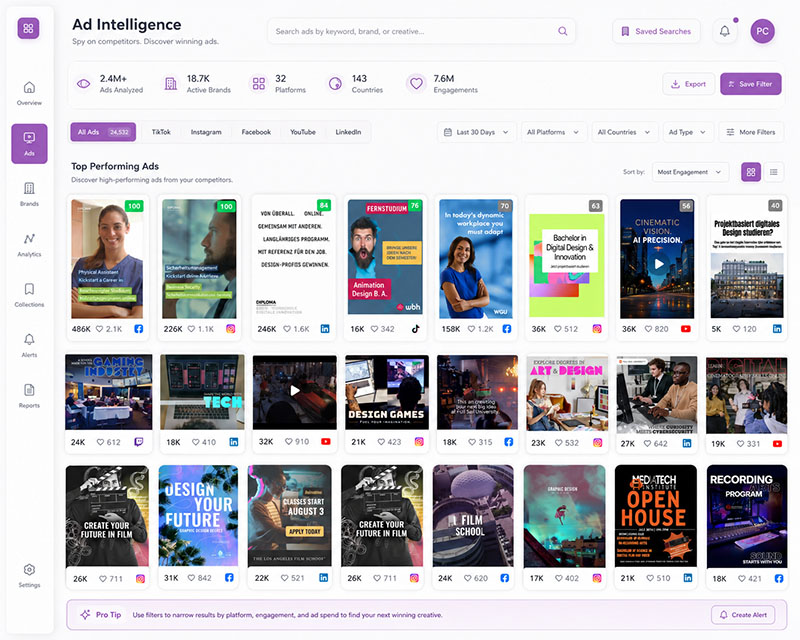Click the YouTube icon on the 32K ad

click(326, 441)
